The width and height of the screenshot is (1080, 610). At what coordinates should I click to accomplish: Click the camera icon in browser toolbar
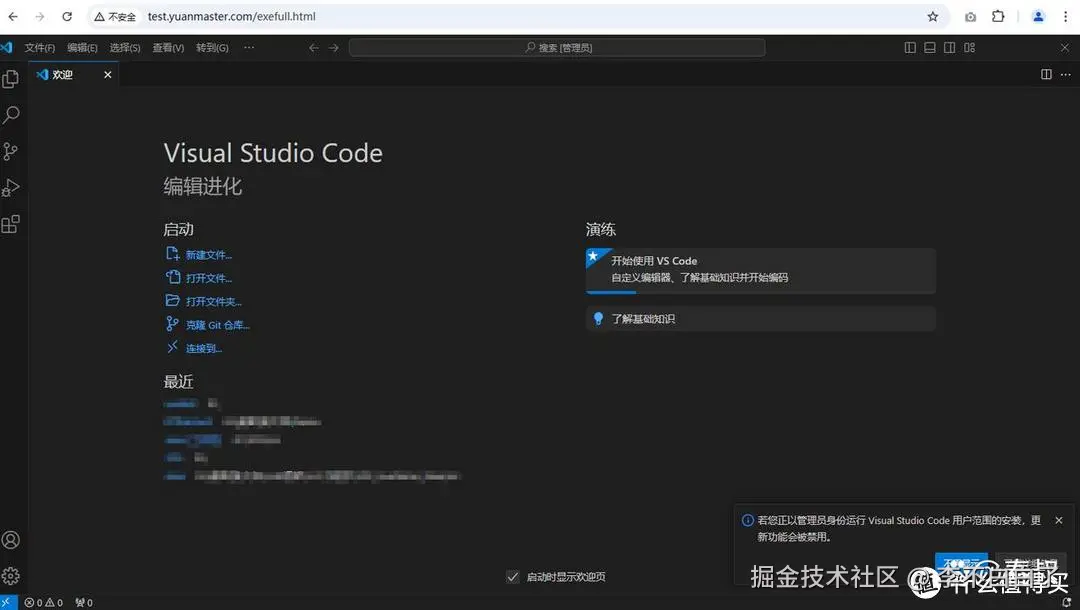point(970,17)
